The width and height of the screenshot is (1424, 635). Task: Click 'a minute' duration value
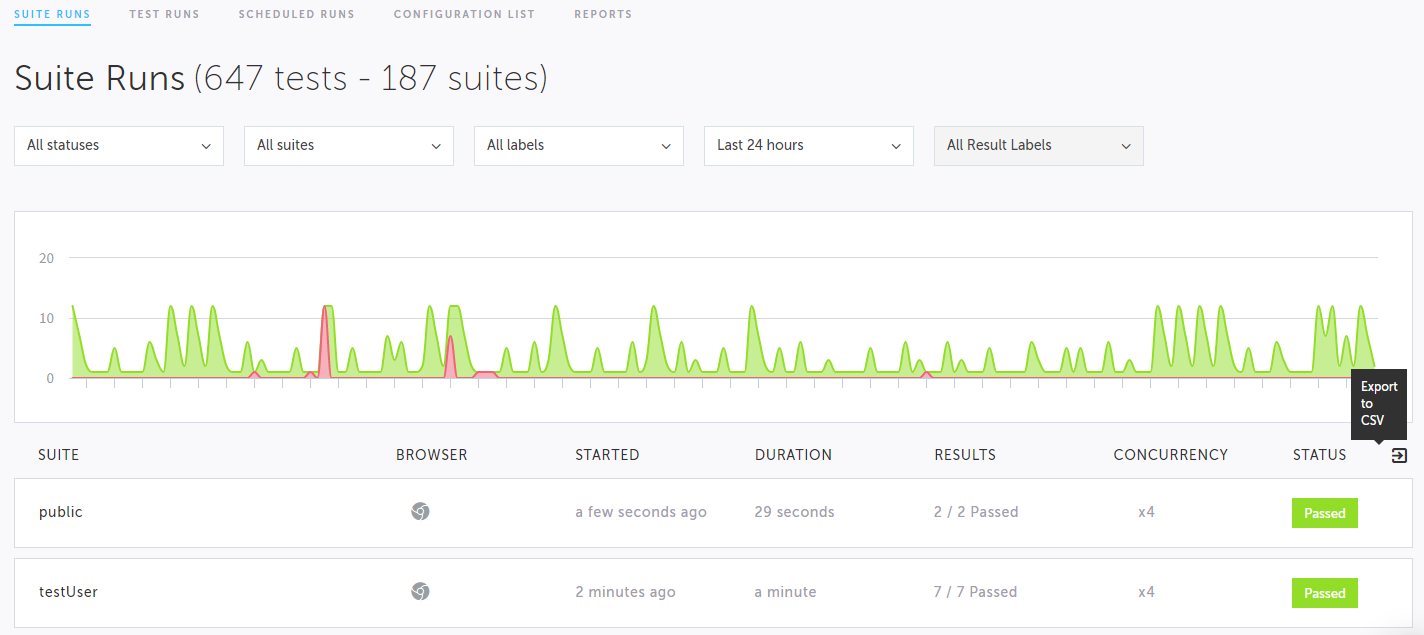click(x=785, y=592)
